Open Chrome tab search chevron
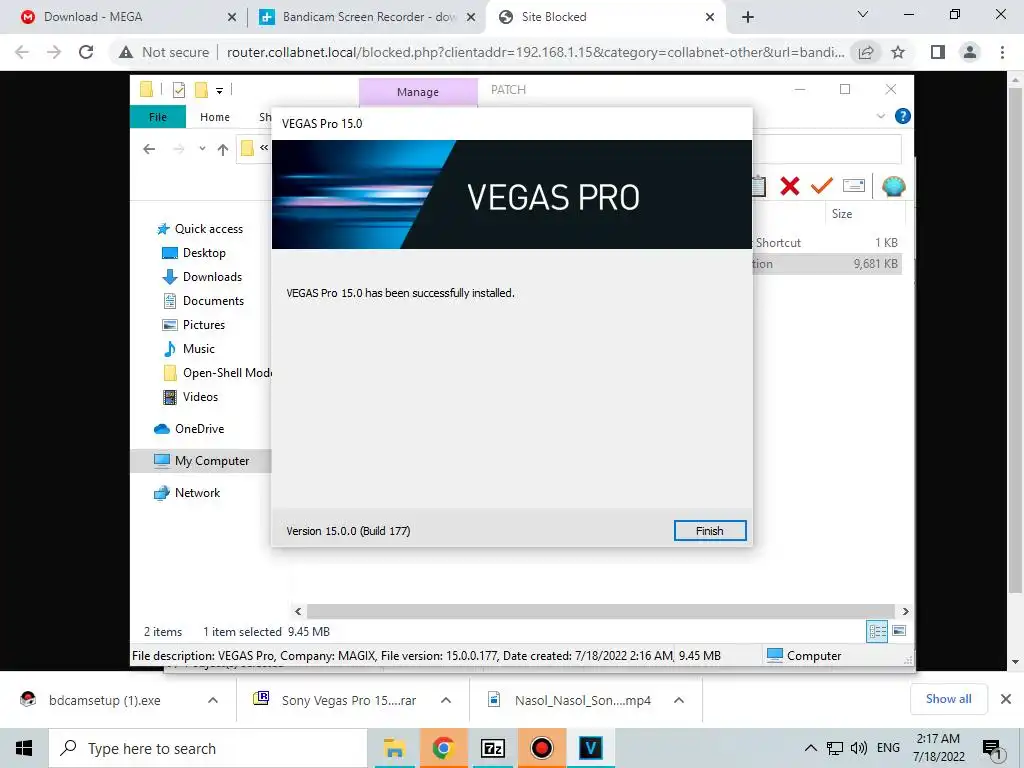Image resolution: width=1024 pixels, height=768 pixels. pyautogui.click(x=863, y=14)
